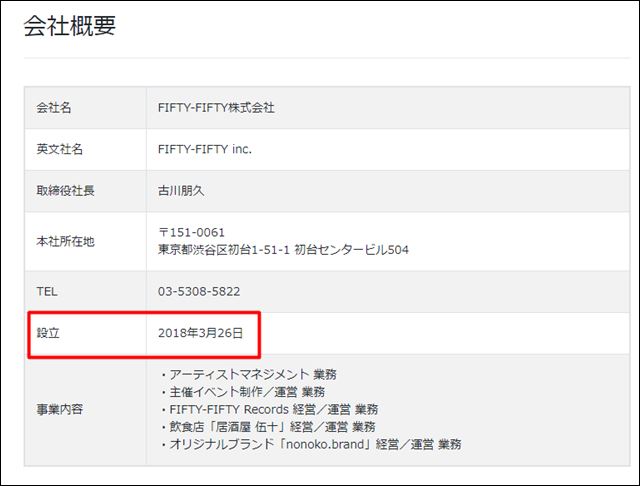Select the president name 古川朋久
The width and height of the screenshot is (640, 486).
point(181,190)
